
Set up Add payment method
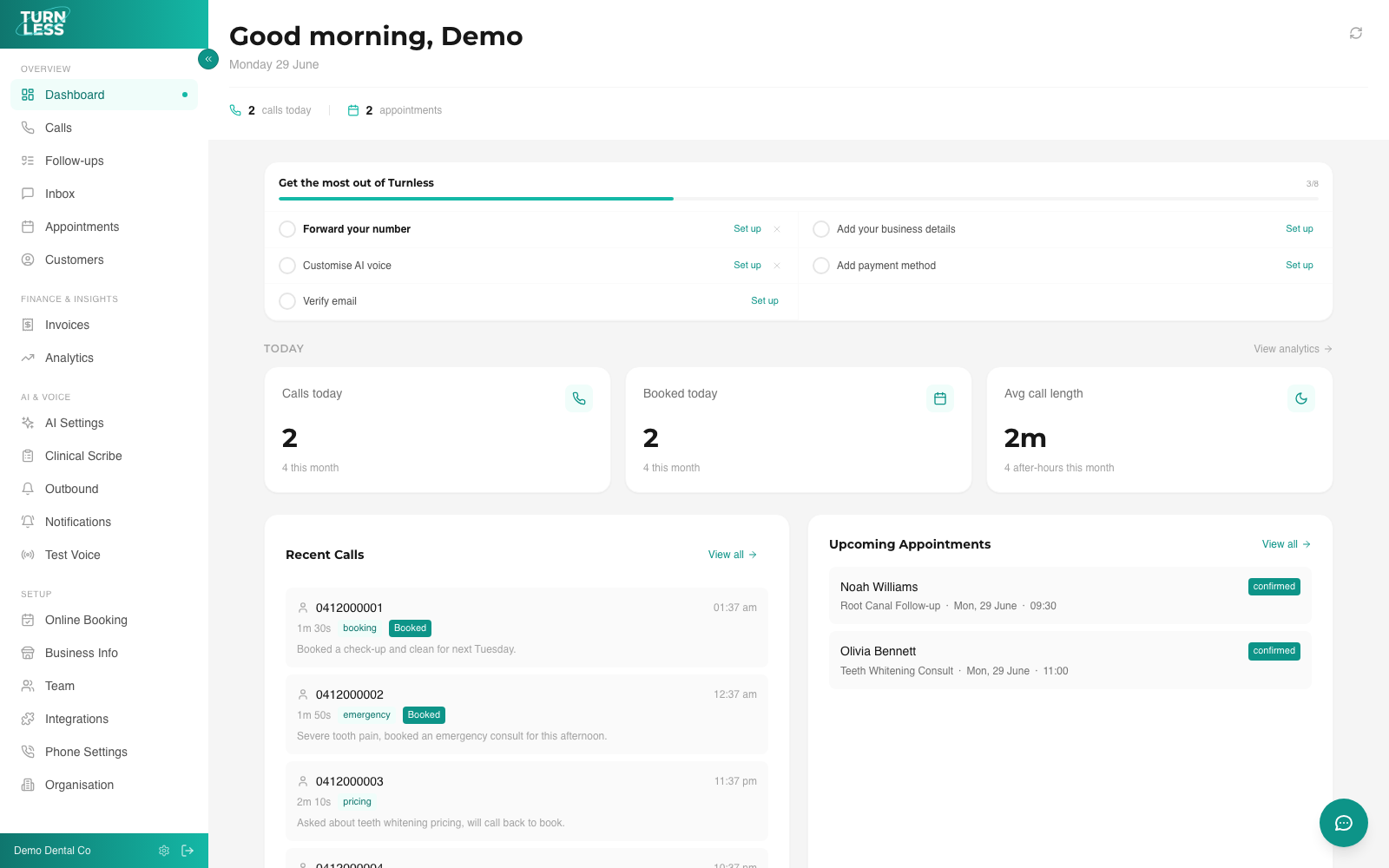tap(1300, 266)
